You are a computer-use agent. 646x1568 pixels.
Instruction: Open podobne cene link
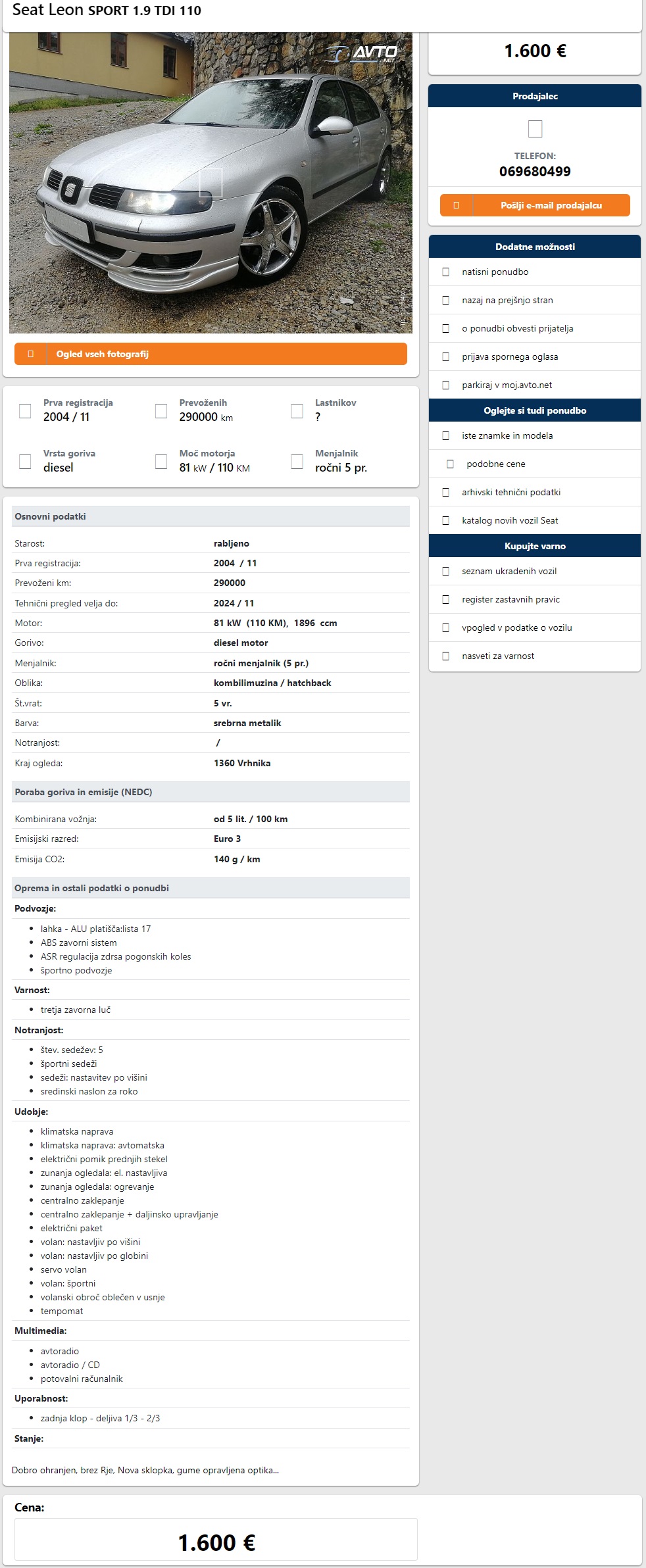(x=496, y=464)
